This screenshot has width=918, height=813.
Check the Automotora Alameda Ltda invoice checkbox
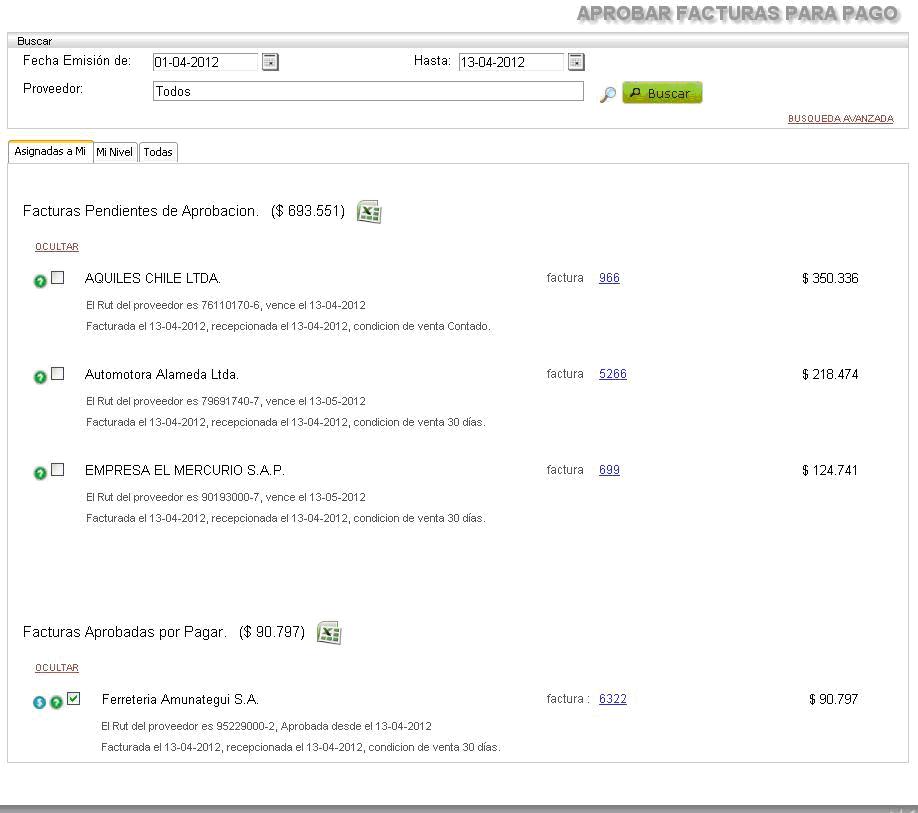click(x=57, y=373)
